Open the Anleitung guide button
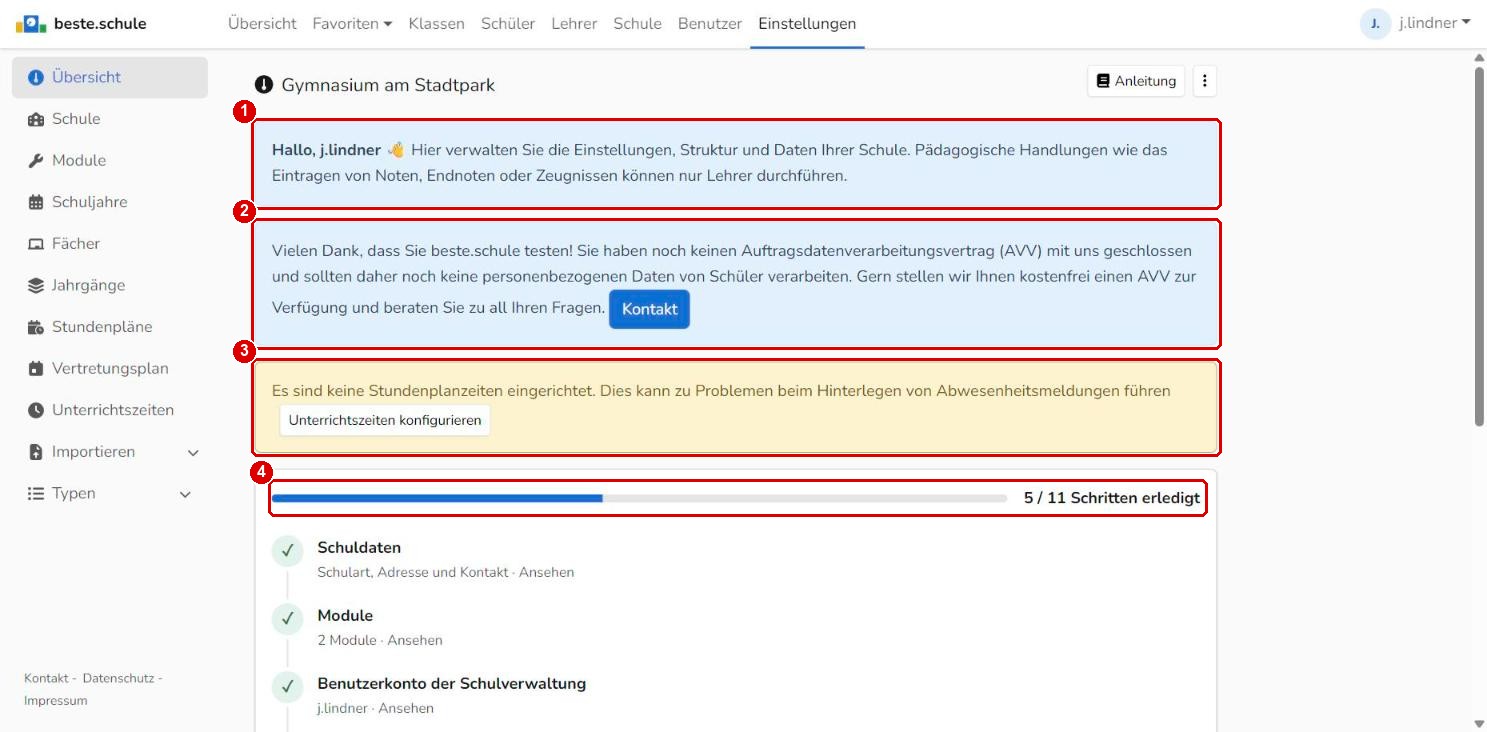Viewport: 1487px width, 732px height. tap(1136, 81)
